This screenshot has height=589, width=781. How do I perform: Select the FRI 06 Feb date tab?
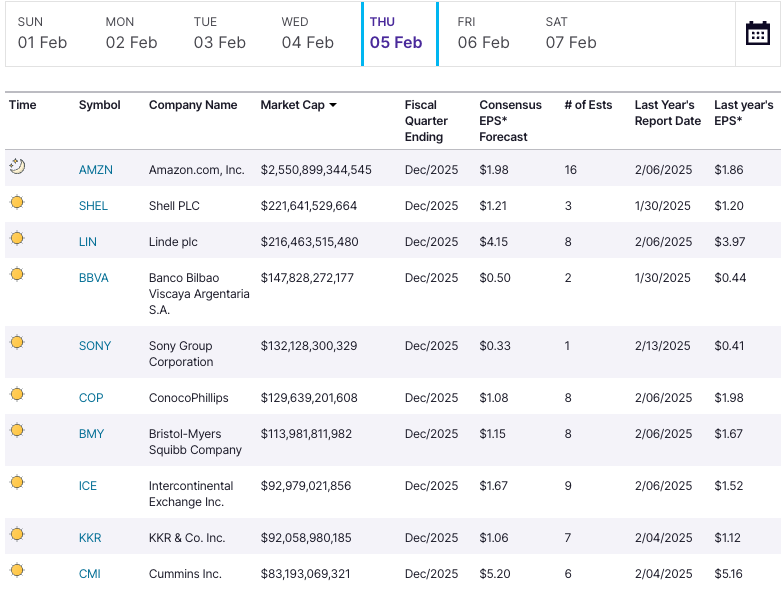tap(483, 34)
